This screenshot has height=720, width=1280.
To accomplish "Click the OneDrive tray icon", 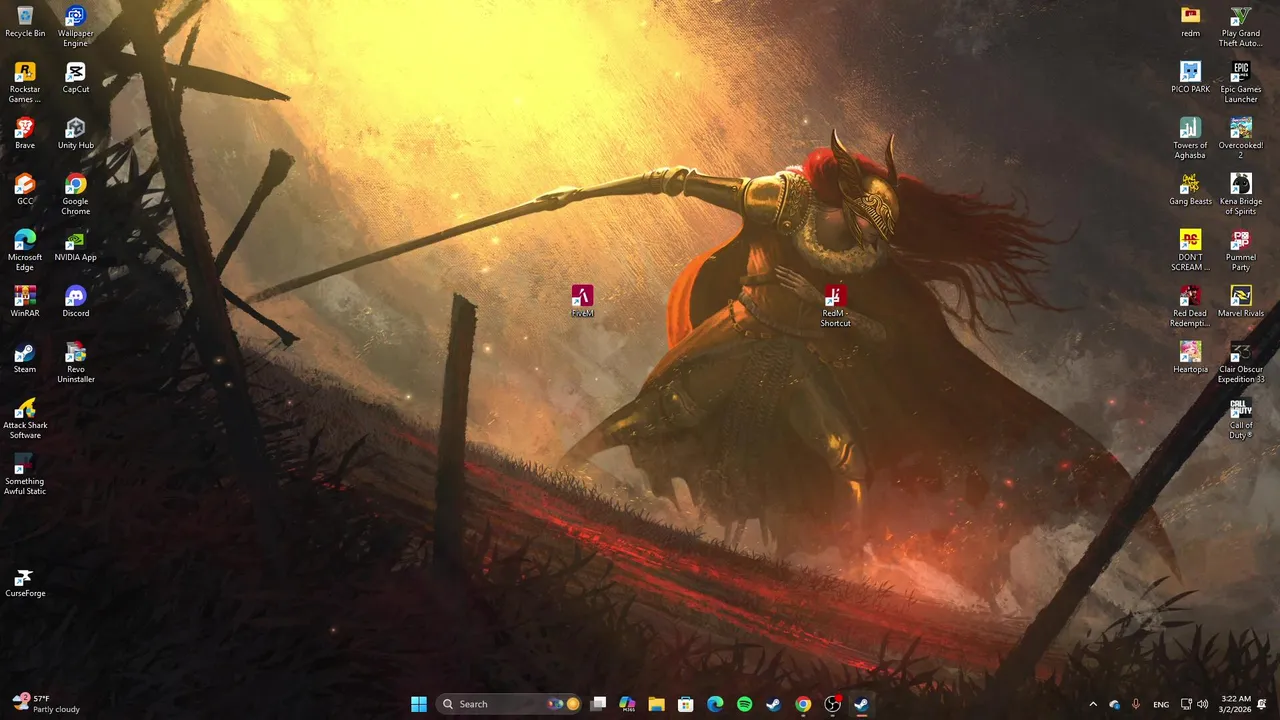I will pyautogui.click(x=1114, y=704).
